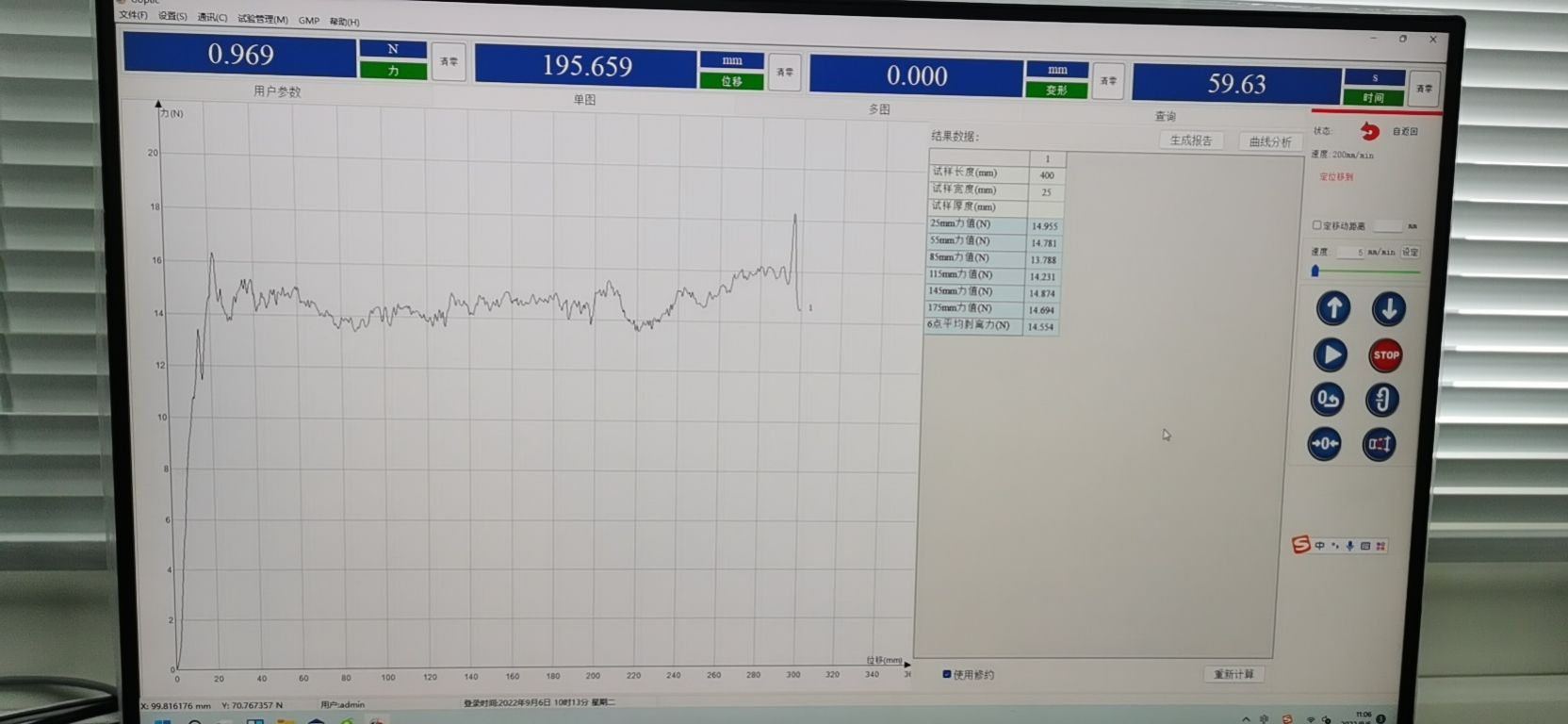Open the Sogou toolbox grid icon
The image size is (1568, 724).
1380,546
